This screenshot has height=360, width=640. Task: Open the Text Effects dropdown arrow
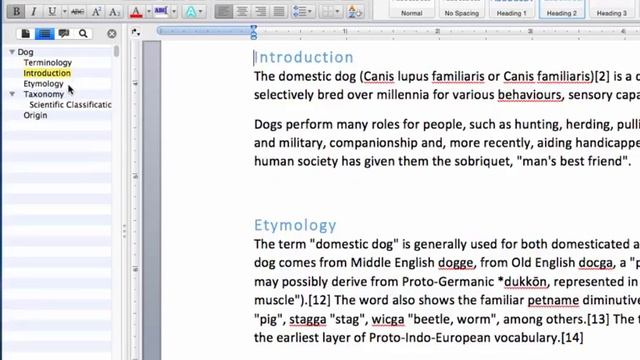[x=201, y=11]
